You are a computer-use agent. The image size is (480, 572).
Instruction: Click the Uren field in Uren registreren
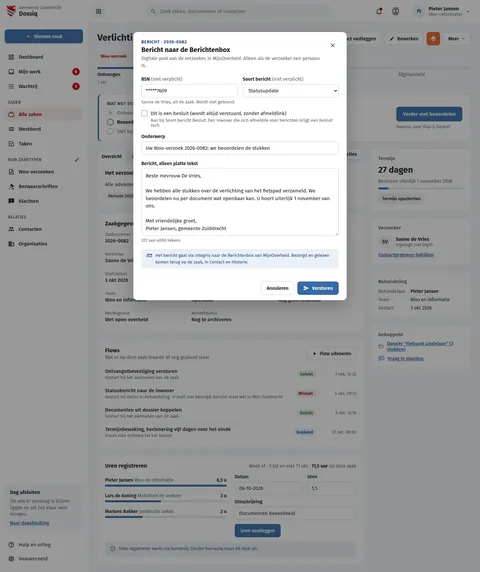tap(332, 488)
